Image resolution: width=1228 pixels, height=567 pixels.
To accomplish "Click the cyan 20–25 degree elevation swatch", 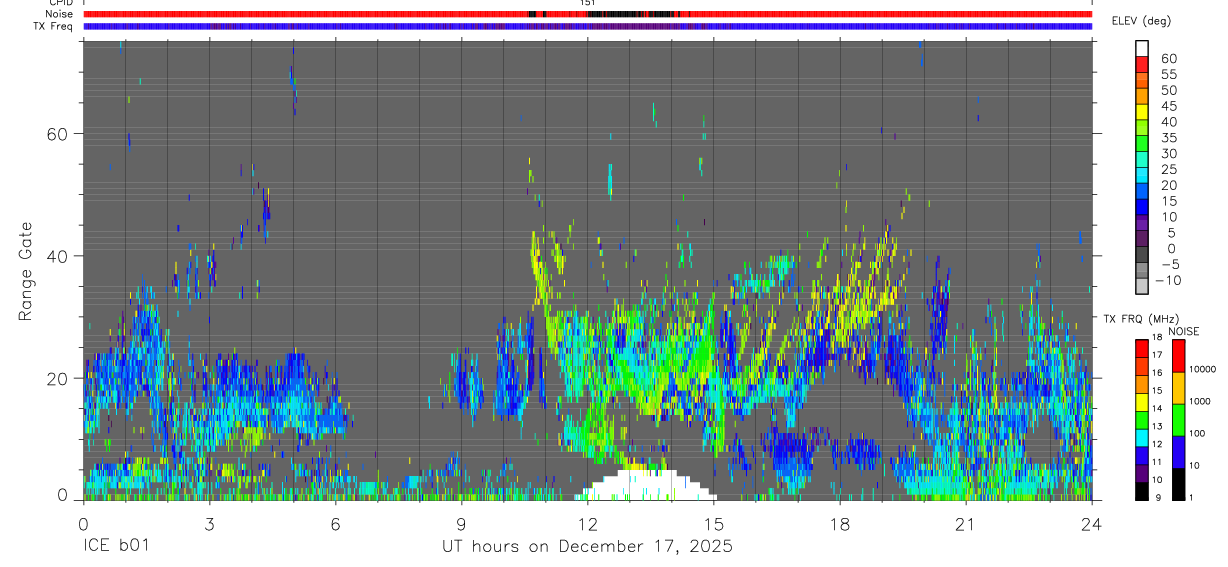I will tap(1142, 175).
